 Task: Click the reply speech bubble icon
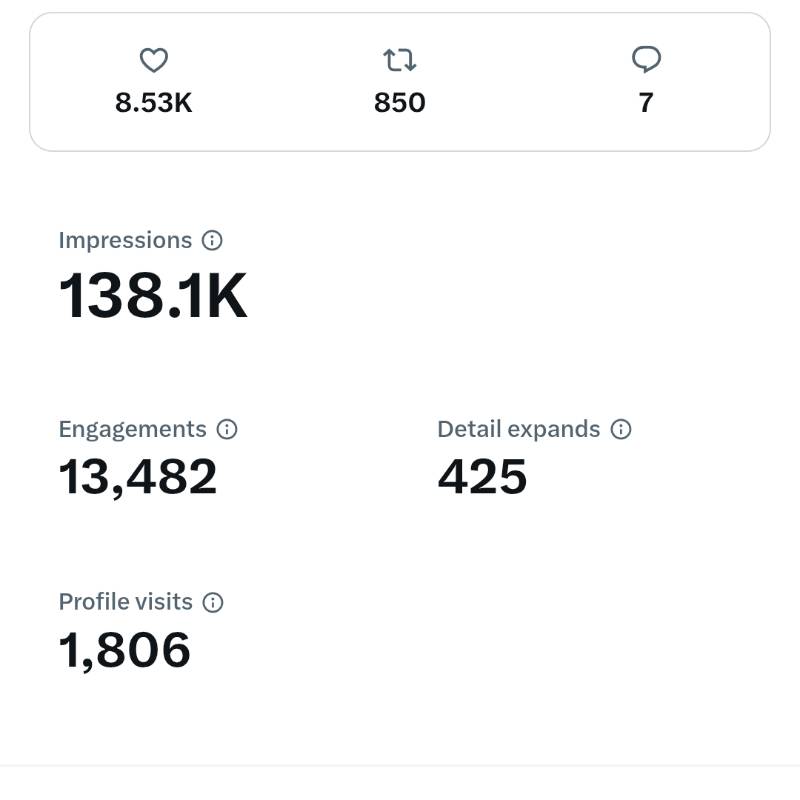coord(646,60)
